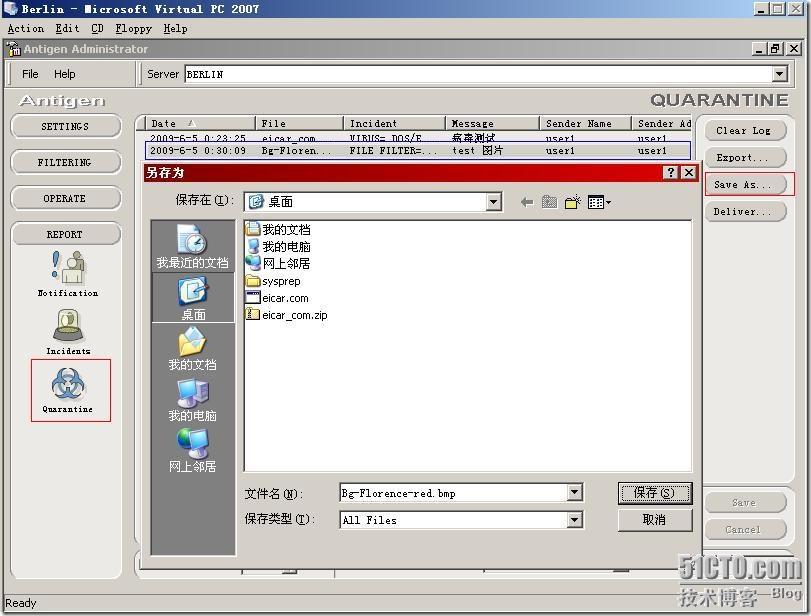Click the Deliver... button

744,211
